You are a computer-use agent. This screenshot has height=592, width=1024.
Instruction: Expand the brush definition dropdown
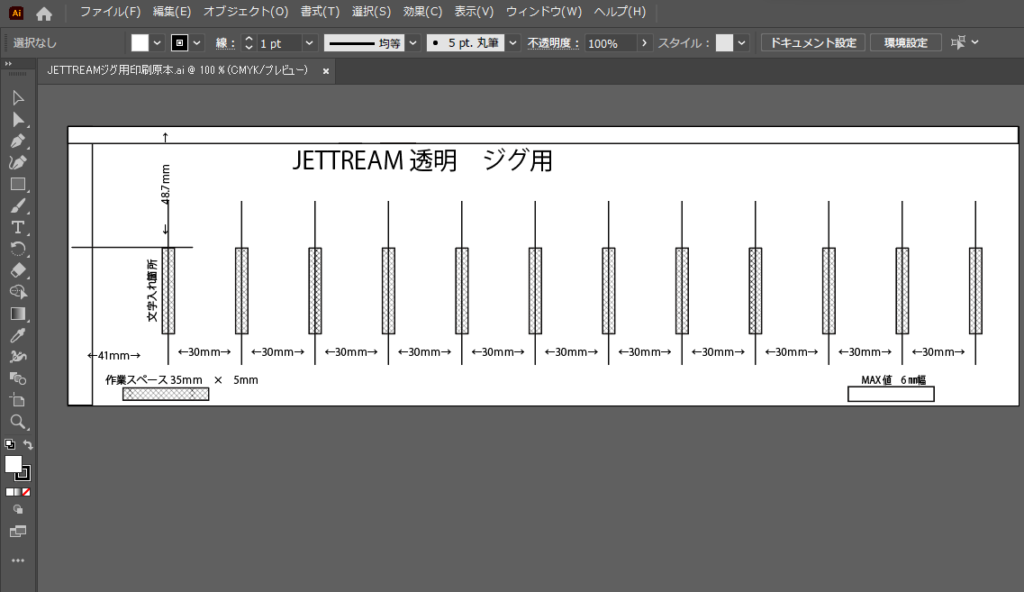point(513,43)
